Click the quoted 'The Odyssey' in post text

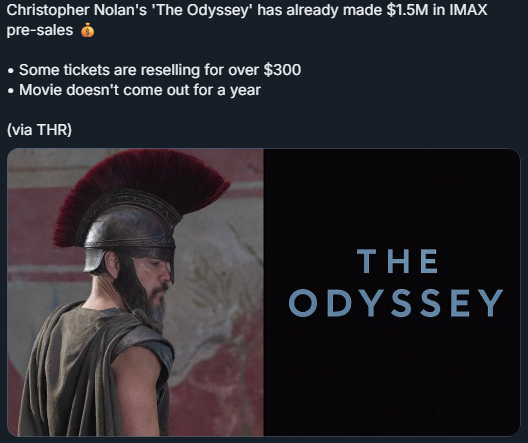tap(202, 10)
